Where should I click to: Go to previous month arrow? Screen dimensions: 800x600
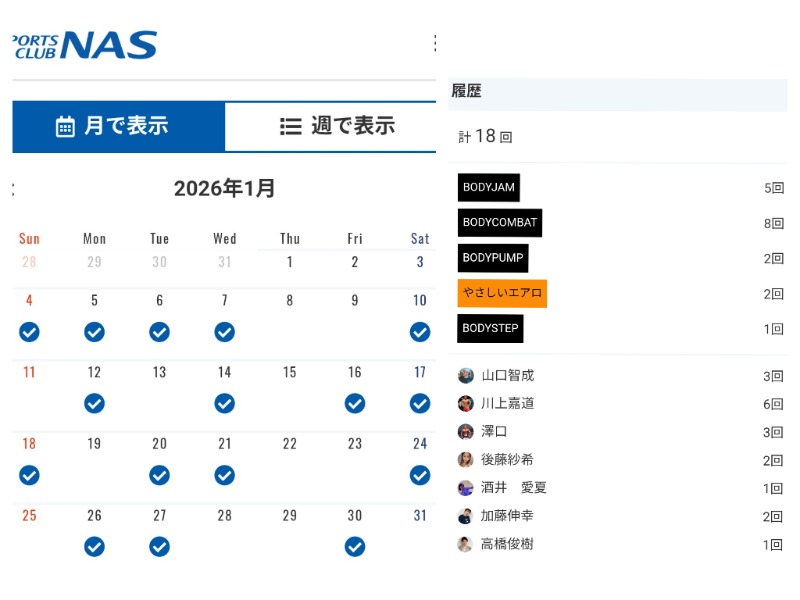tap(14, 189)
